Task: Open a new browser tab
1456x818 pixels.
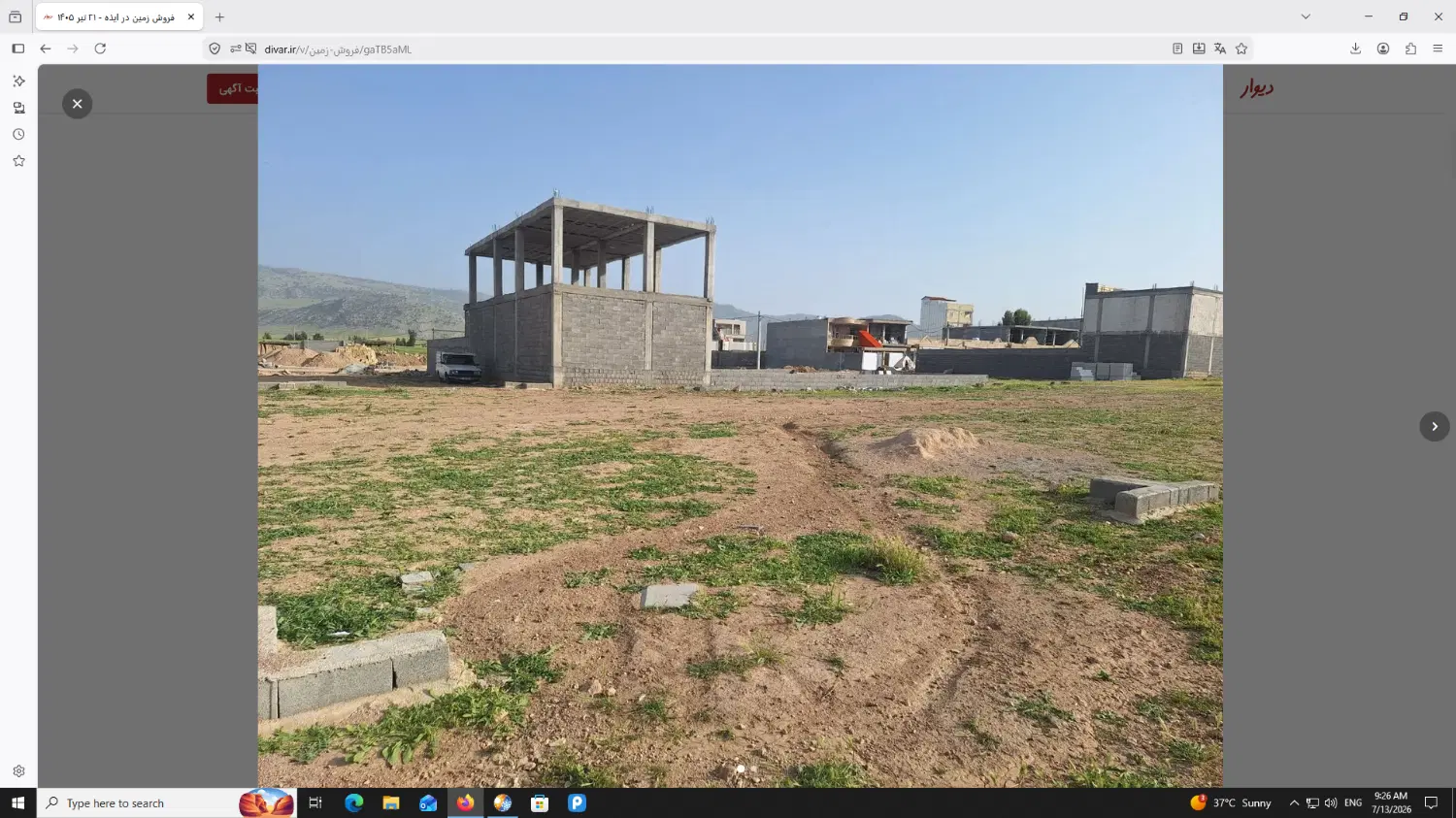Action: [x=219, y=17]
